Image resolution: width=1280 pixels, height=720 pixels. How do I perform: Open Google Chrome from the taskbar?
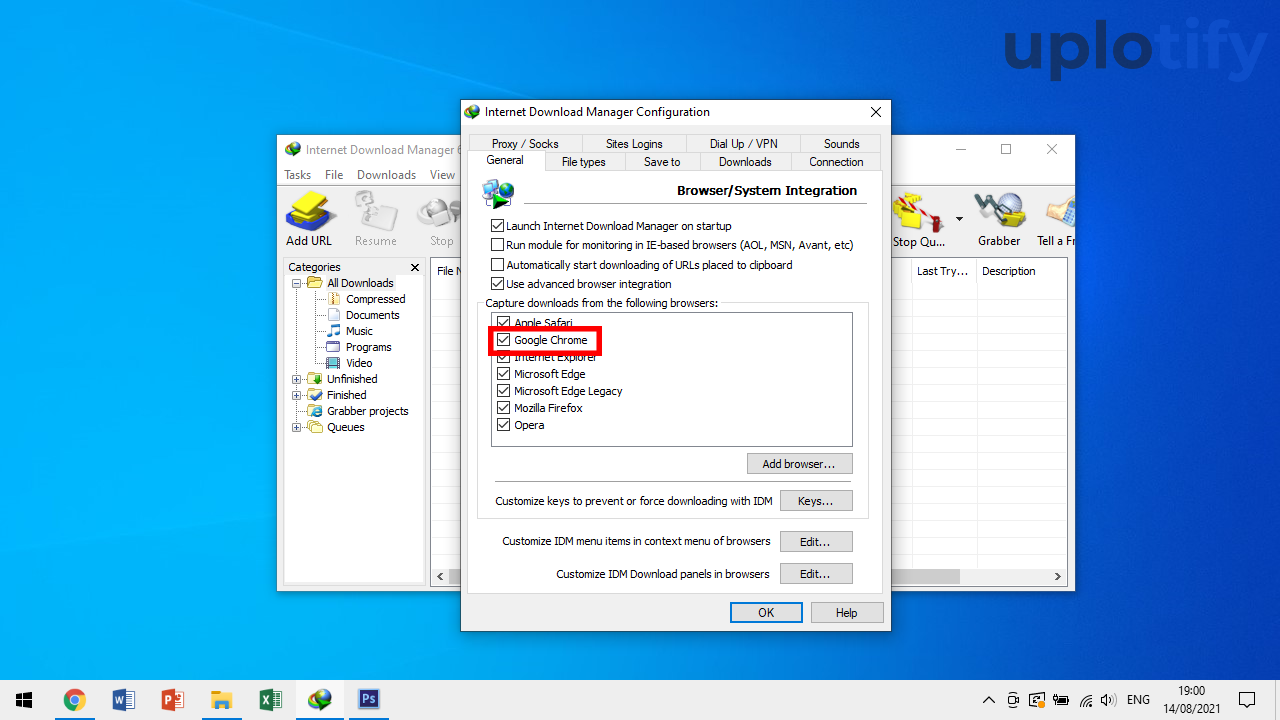[x=74, y=700]
